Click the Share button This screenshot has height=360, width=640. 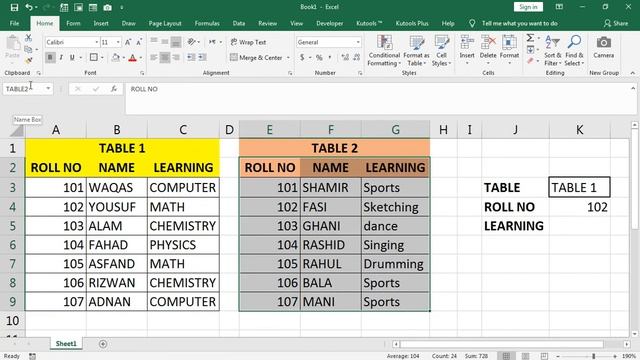point(616,23)
